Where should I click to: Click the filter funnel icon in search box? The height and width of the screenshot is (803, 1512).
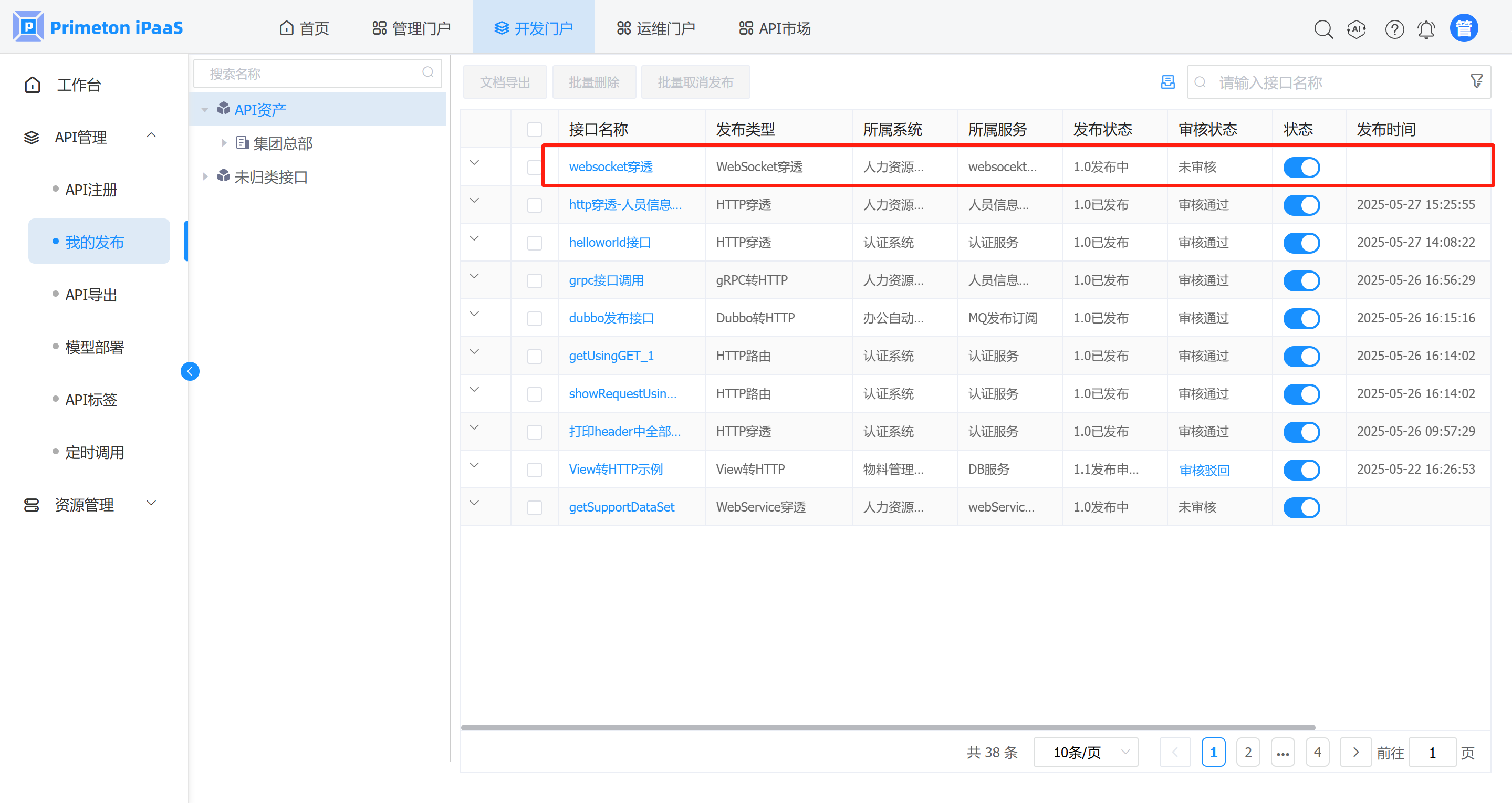1476,81
